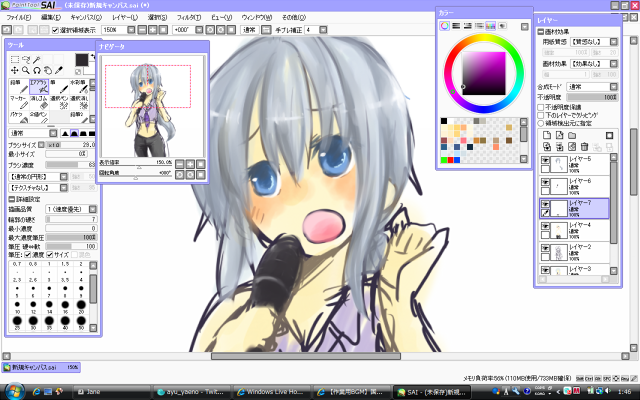
Task: Click Windows Start orb
Action: click(x=15, y=391)
